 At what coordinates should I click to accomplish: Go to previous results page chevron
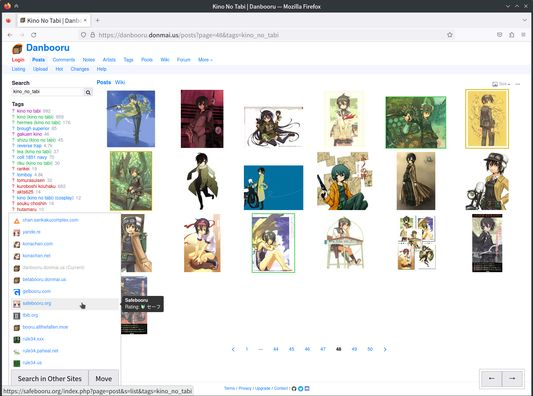coord(233,349)
